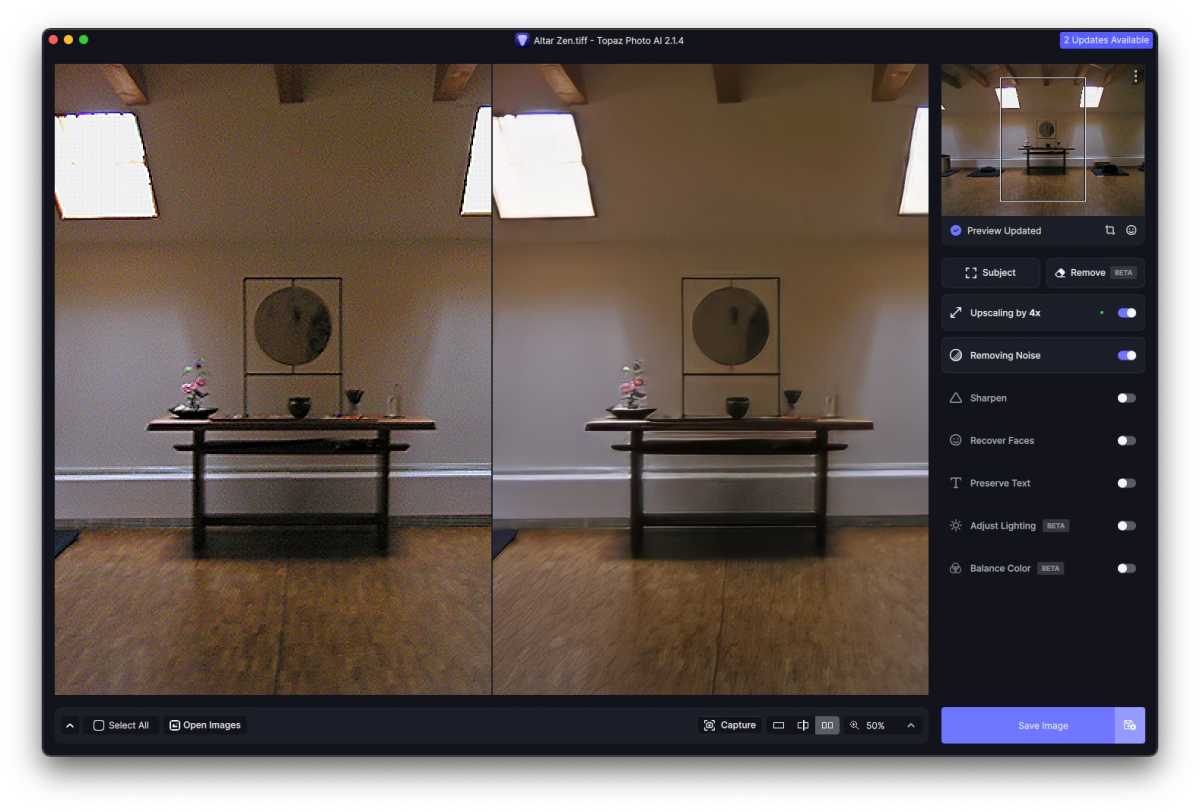Click the Adjust Lighting sun icon

[955, 525]
